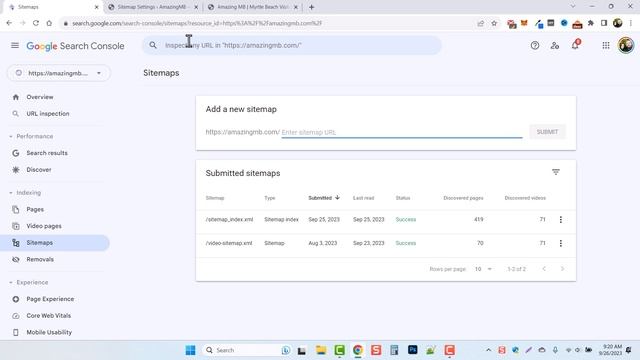The width and height of the screenshot is (640, 360).
Task: Click the Google Search Console logo
Action: [76, 46]
